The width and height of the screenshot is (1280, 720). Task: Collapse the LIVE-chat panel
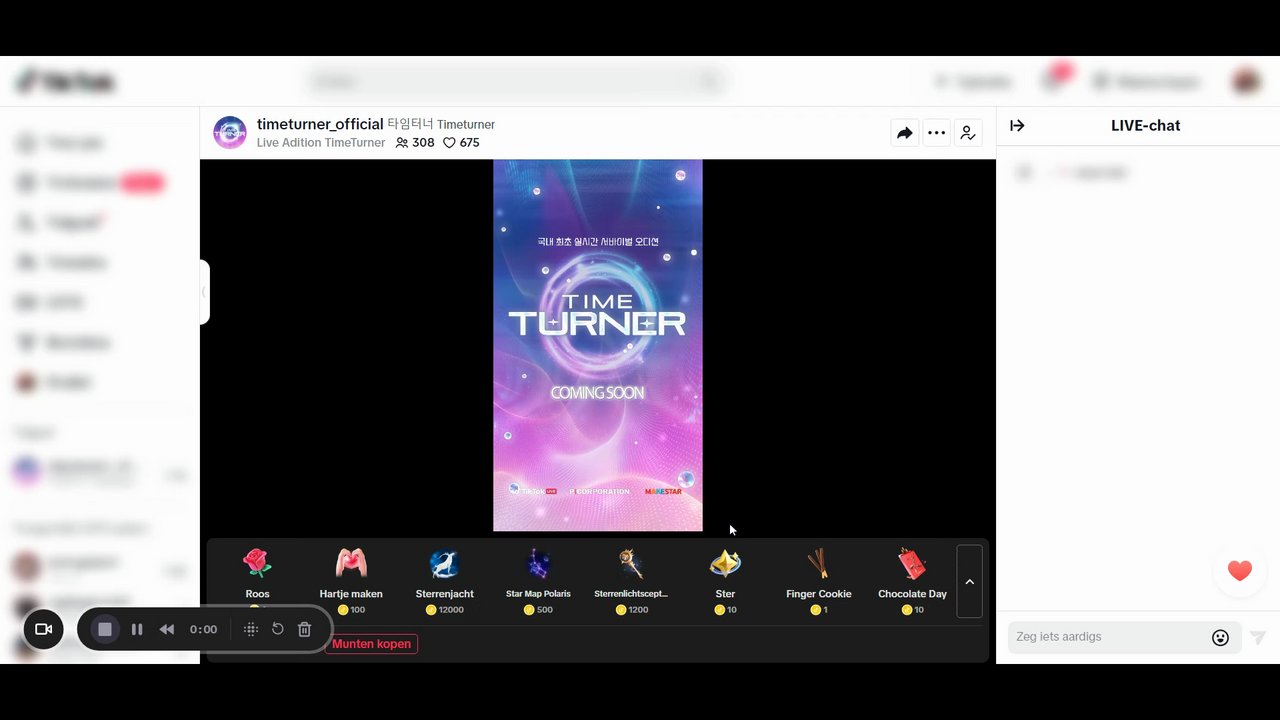(x=1017, y=125)
